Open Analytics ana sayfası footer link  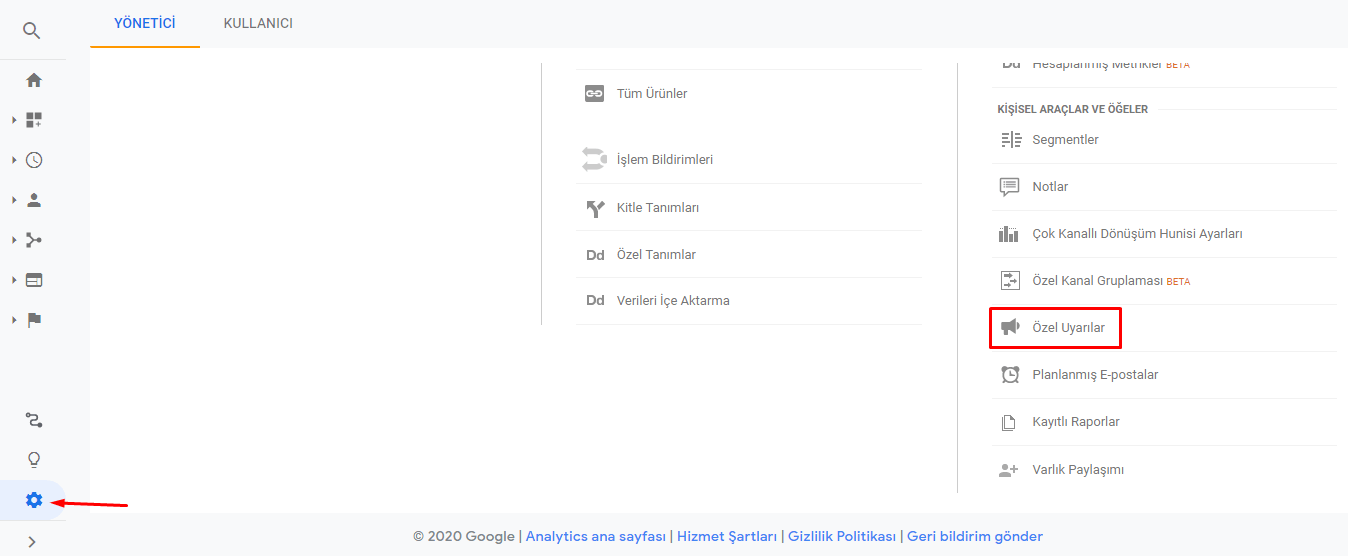click(x=596, y=537)
